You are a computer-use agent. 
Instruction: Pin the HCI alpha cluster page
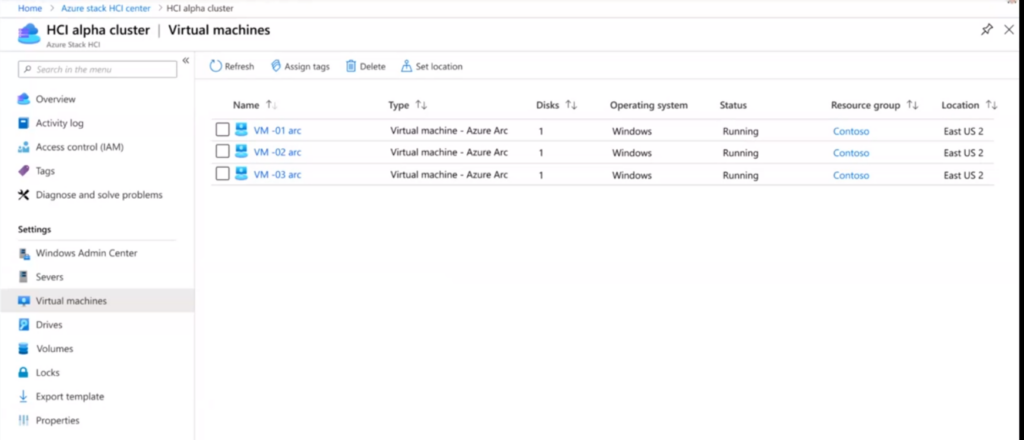[x=987, y=29]
